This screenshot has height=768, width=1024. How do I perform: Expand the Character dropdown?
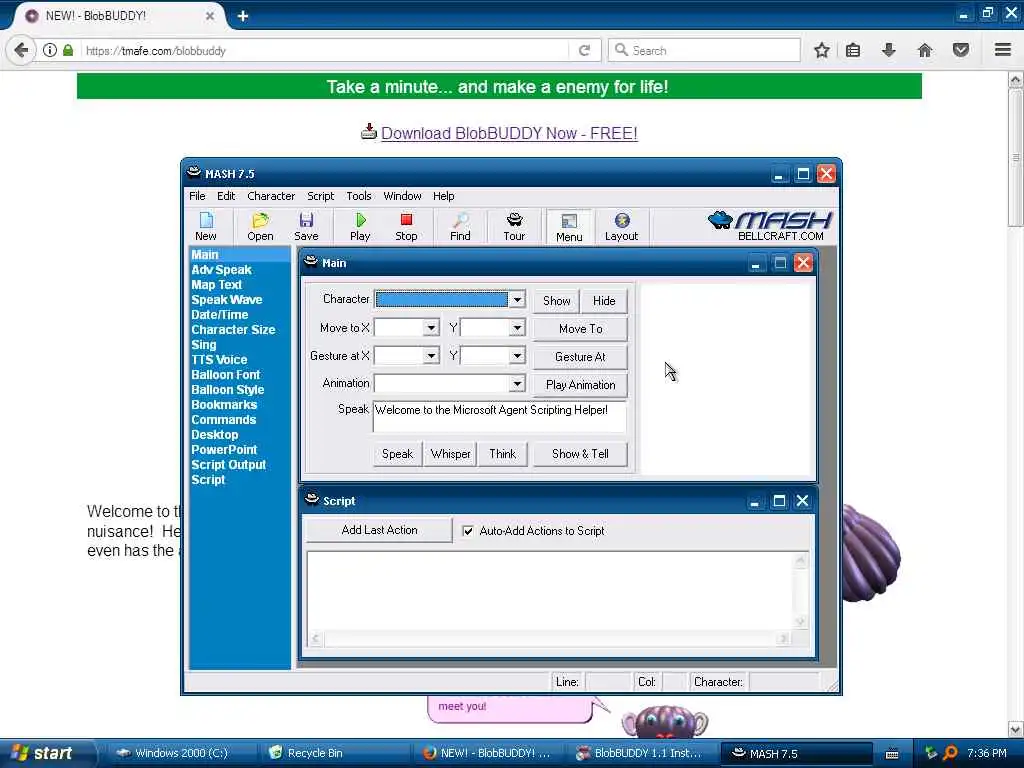coord(517,300)
